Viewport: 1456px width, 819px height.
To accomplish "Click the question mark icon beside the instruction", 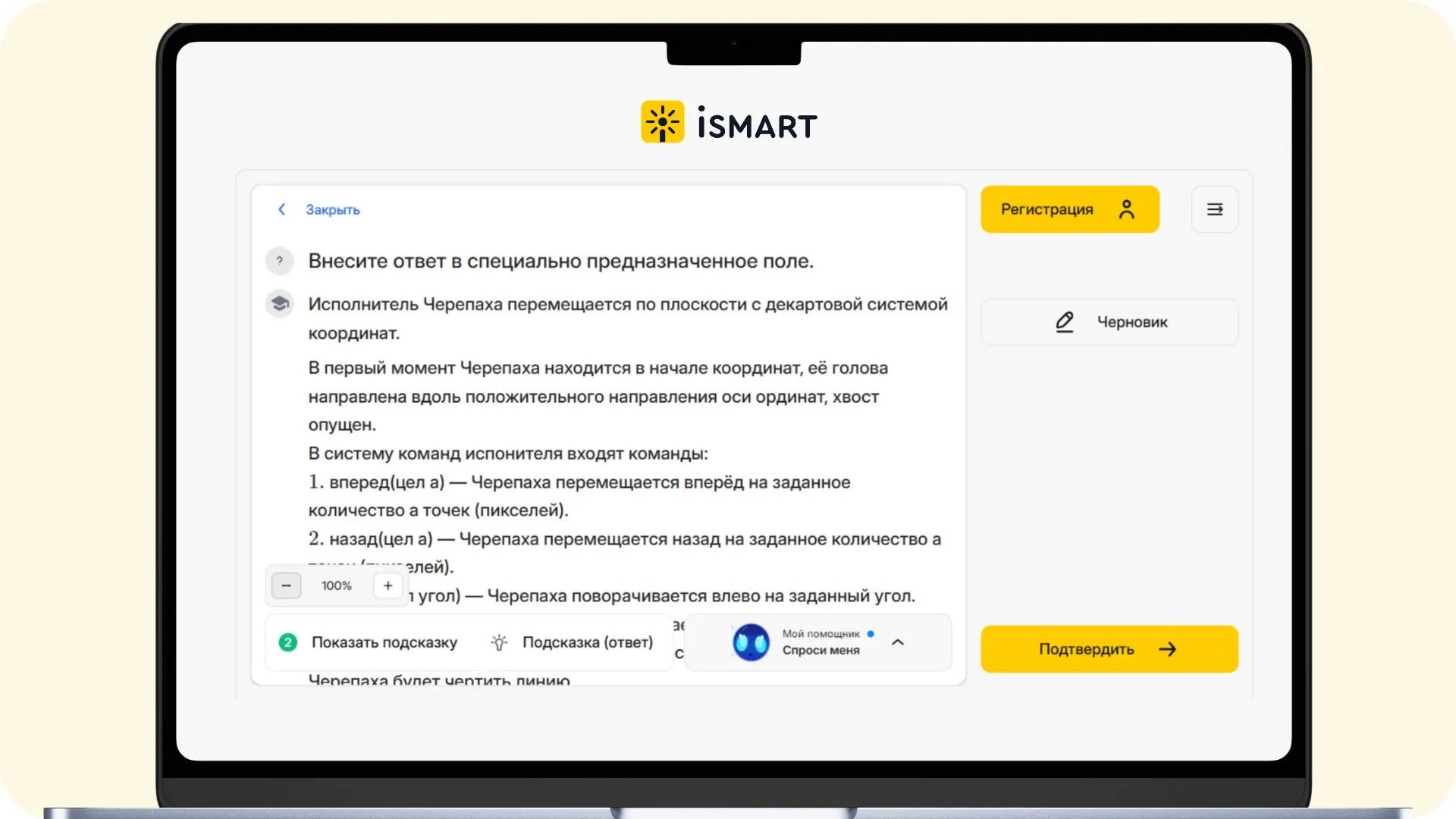I will tap(279, 261).
